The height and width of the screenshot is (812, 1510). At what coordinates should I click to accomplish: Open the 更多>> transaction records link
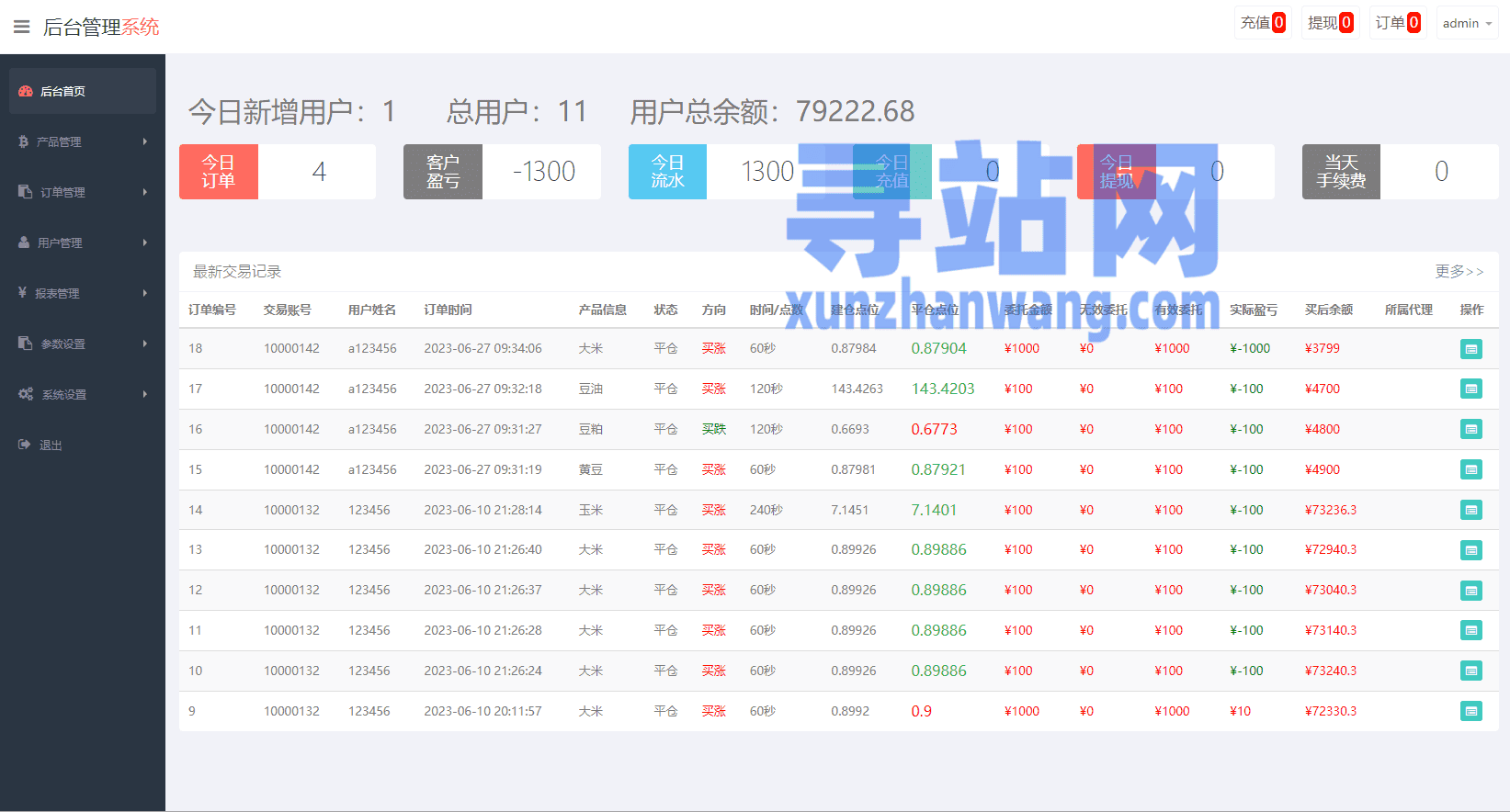(1459, 272)
